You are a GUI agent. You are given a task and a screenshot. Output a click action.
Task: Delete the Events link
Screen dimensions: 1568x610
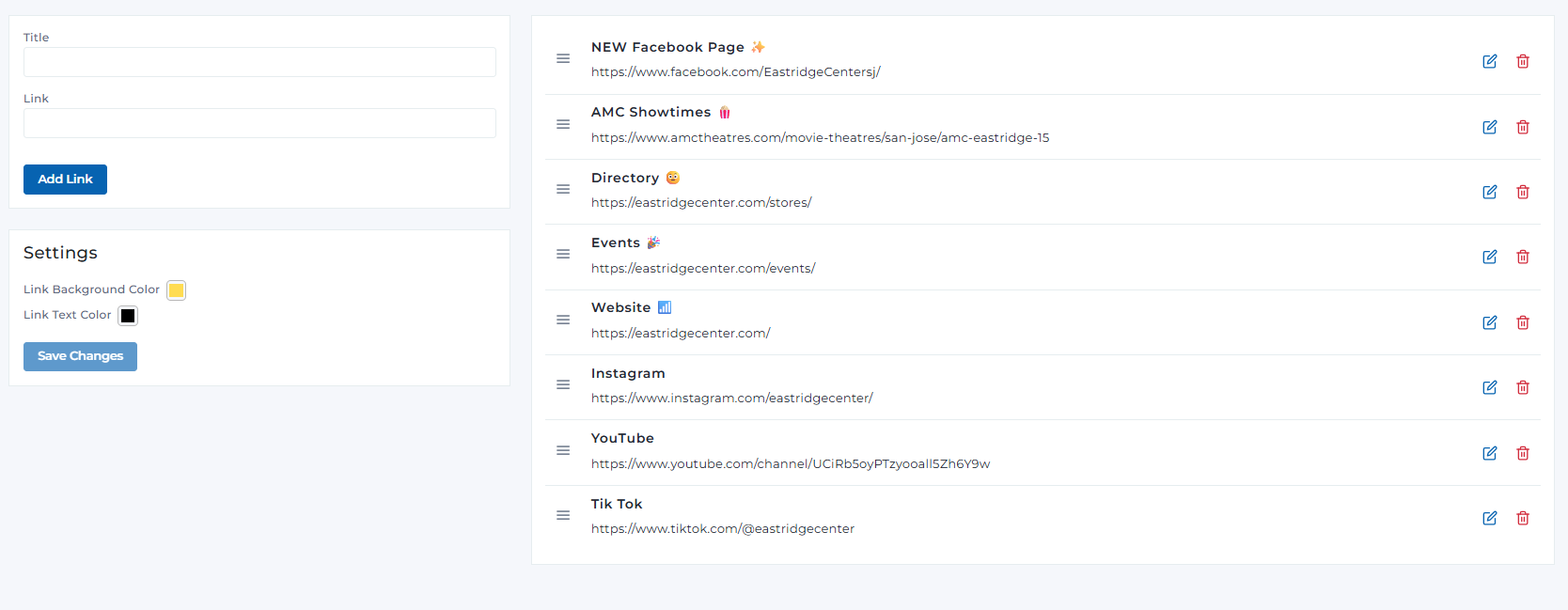pyautogui.click(x=1523, y=257)
